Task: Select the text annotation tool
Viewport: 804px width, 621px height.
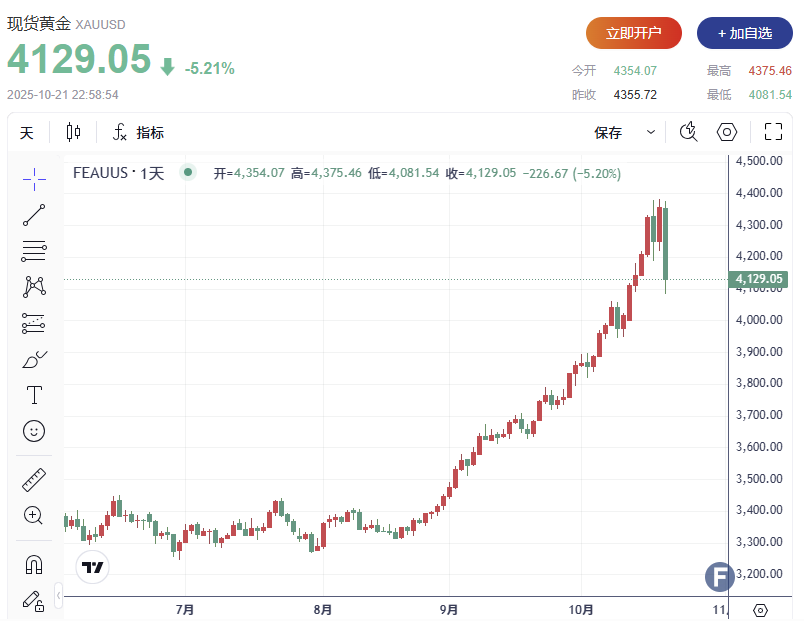Action: coord(34,395)
